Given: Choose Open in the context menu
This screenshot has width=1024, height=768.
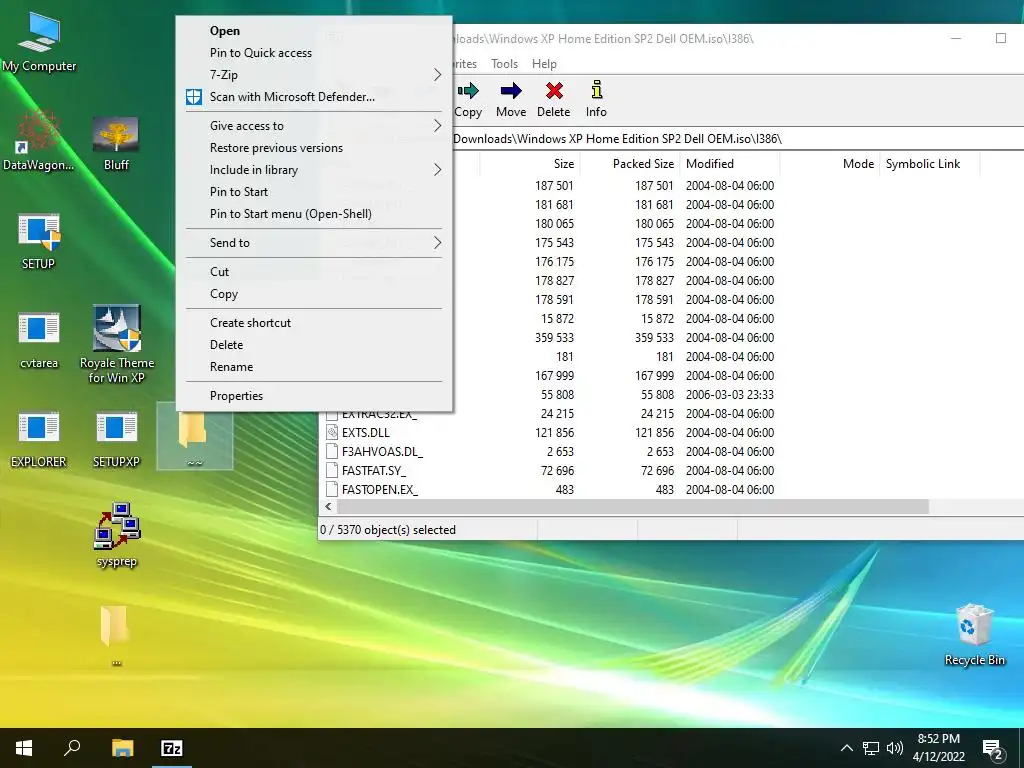Looking at the screenshot, I should (x=314, y=31).
